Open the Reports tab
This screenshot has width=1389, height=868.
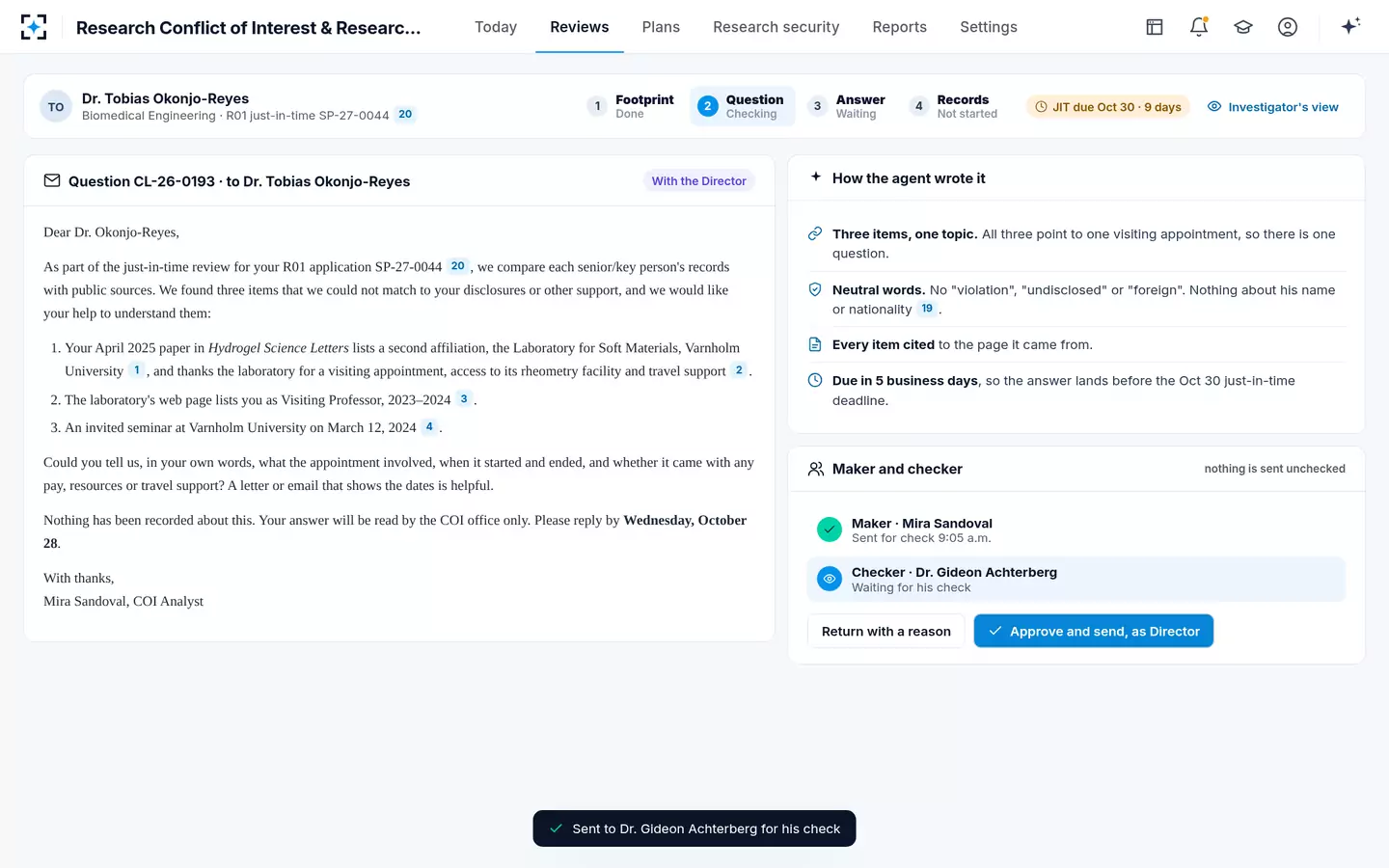[900, 27]
